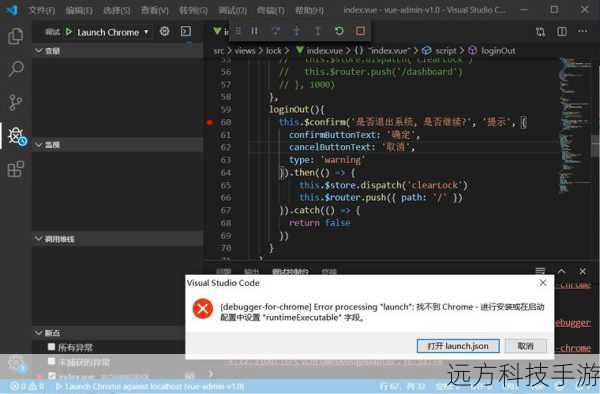Stop the debugging session

(360, 31)
